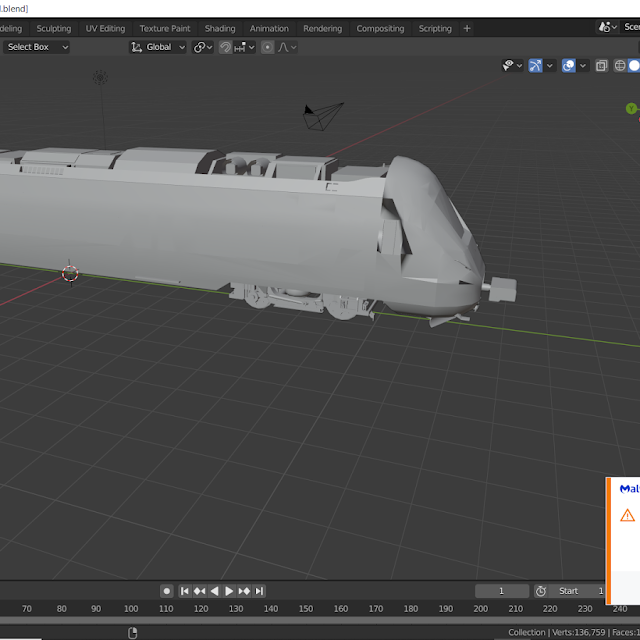Jump to the timeline start frame

[185, 591]
